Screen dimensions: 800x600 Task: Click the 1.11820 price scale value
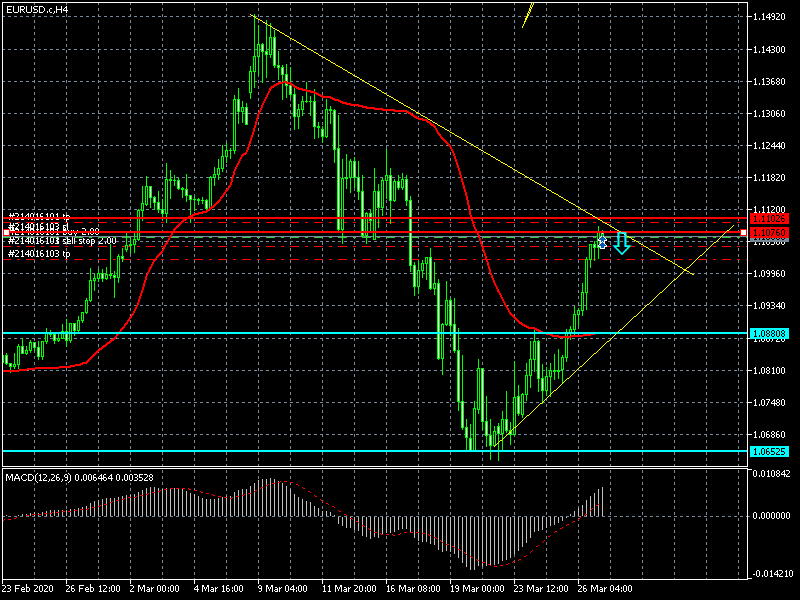(x=769, y=178)
